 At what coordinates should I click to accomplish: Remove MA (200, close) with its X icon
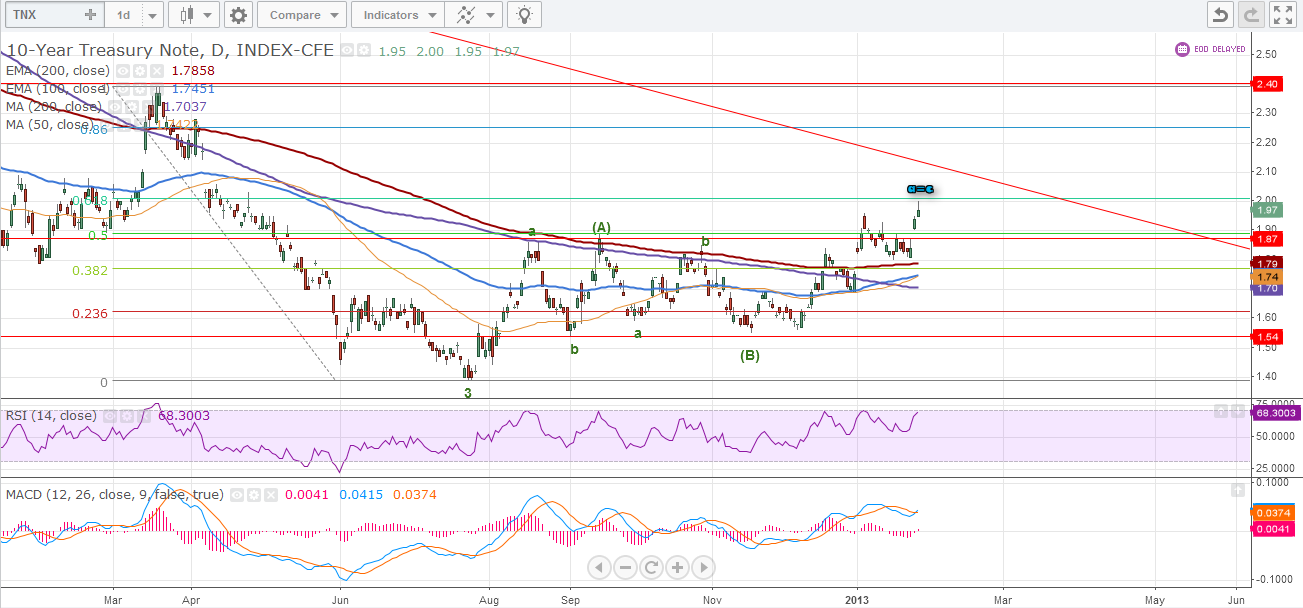pos(147,106)
